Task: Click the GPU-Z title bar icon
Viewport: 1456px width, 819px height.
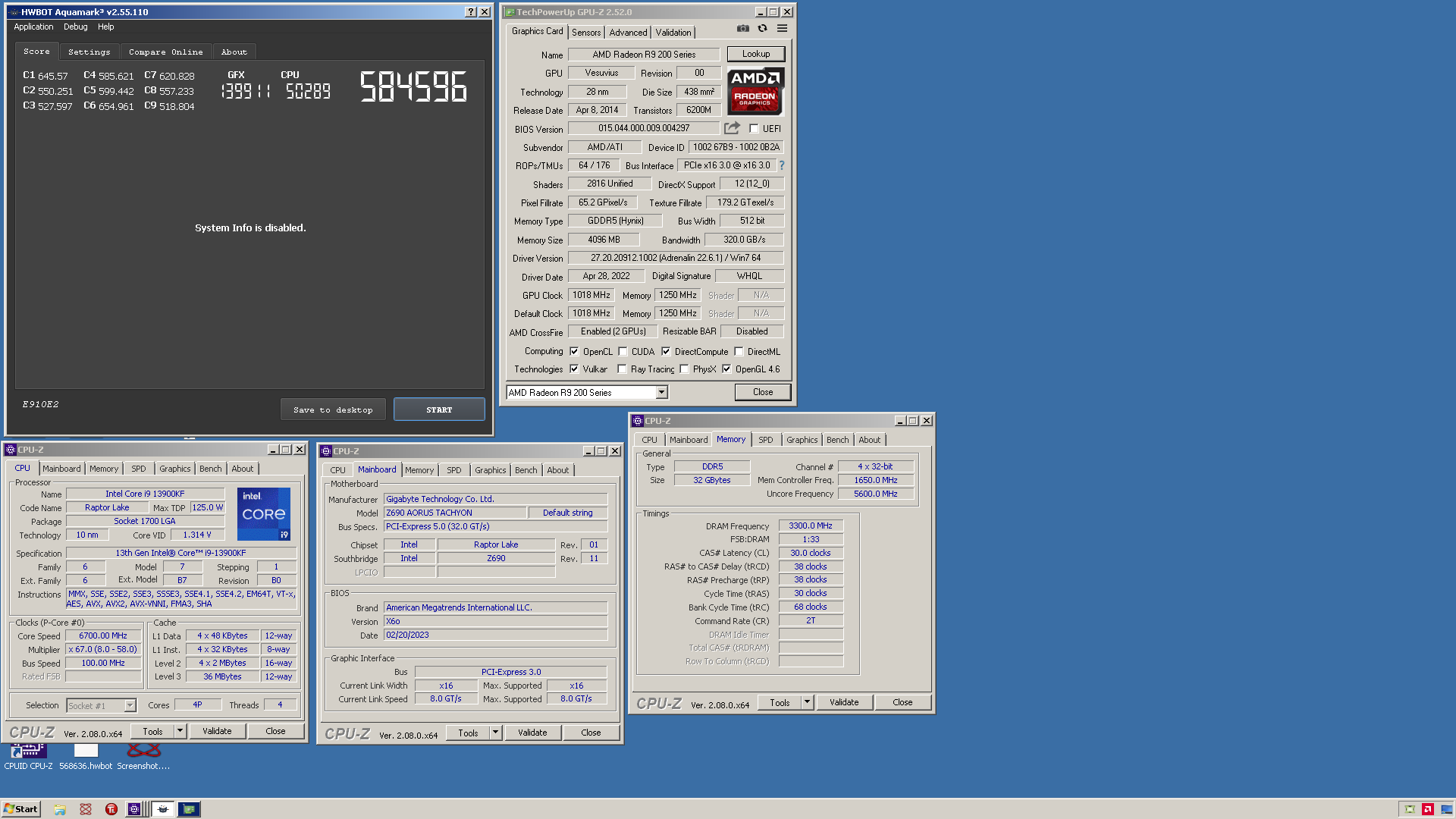Action: click(x=510, y=12)
